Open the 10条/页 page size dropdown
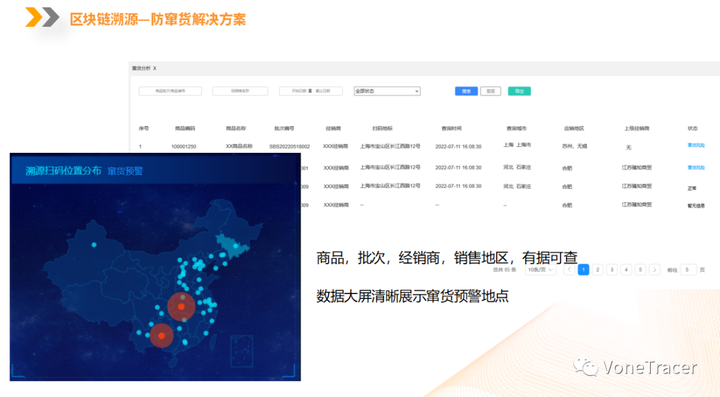The image size is (720, 397). pyautogui.click(x=540, y=269)
